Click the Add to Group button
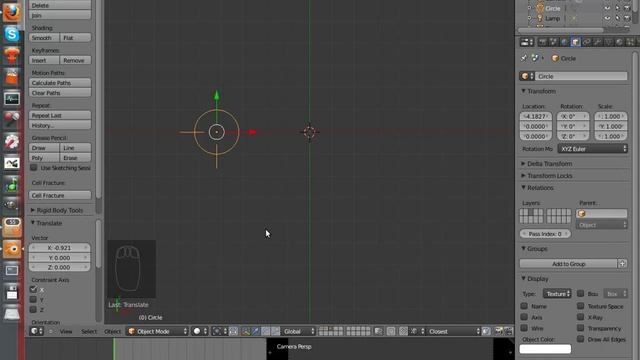Screen dimensions: 640x360 coord(569,264)
